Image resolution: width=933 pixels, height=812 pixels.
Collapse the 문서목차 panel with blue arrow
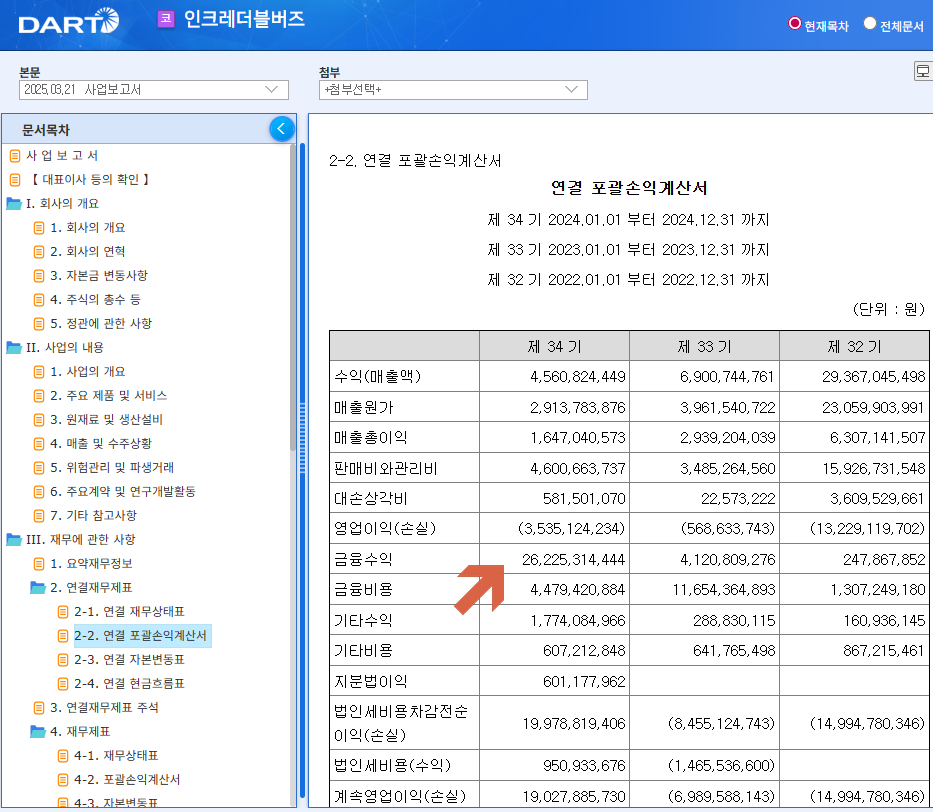(282, 128)
